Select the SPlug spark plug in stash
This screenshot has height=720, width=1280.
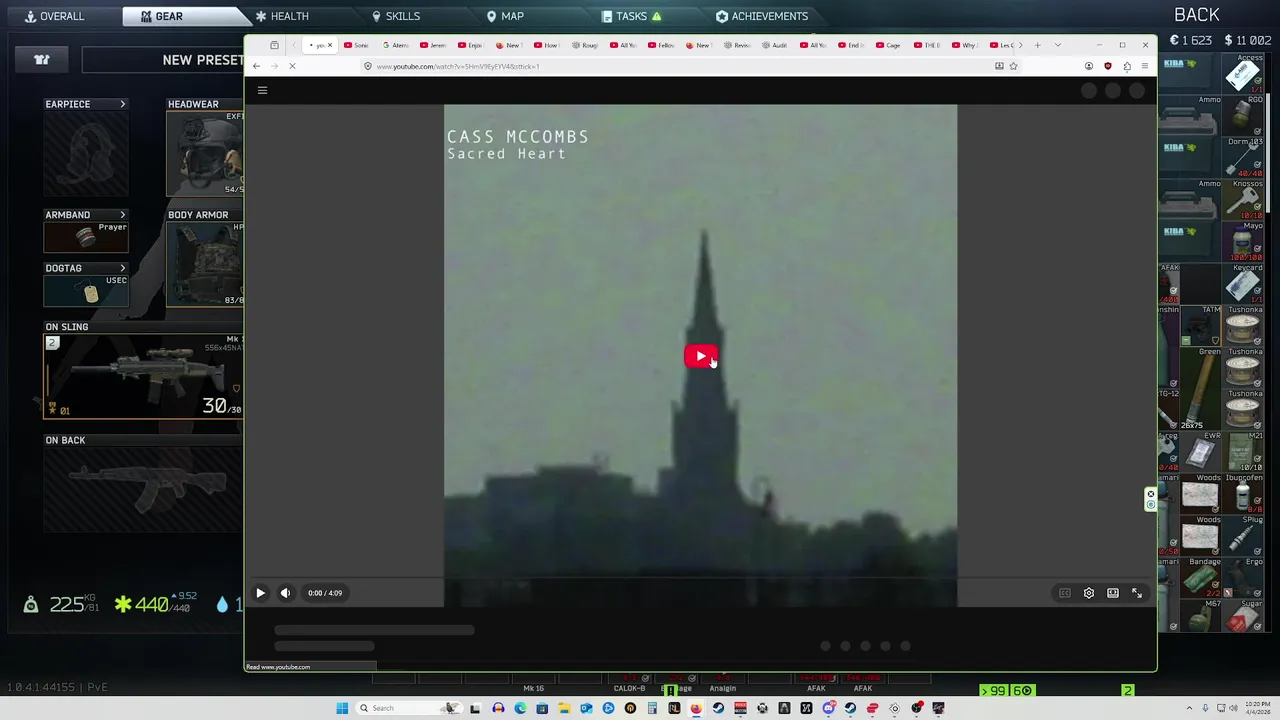click(1243, 536)
